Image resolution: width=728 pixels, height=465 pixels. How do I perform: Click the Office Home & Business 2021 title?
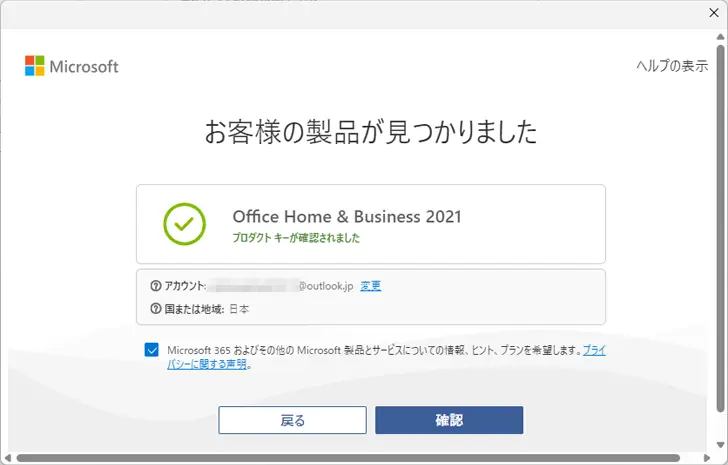347,217
